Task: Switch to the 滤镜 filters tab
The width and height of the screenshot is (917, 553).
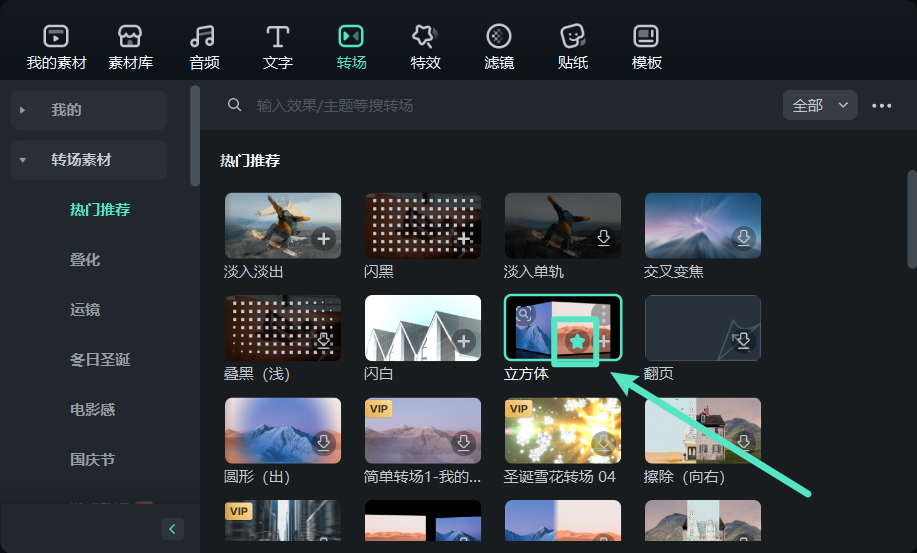Action: coord(499,48)
